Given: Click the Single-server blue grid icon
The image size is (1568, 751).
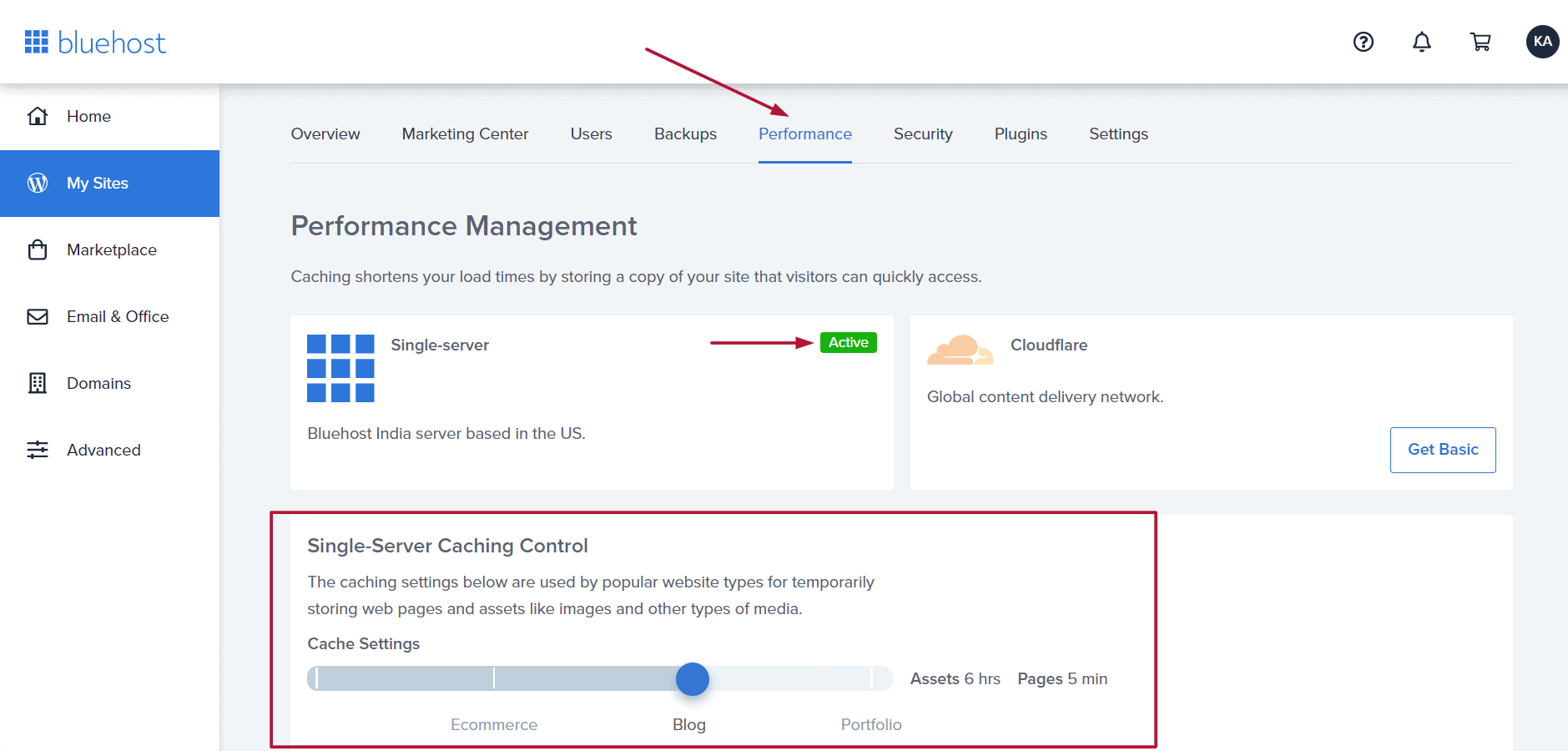Looking at the screenshot, I should click(x=340, y=368).
